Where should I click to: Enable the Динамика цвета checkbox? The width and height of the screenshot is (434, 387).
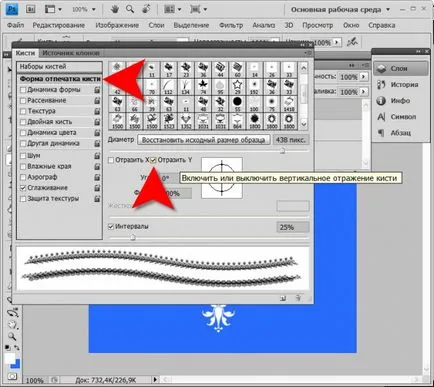[23, 133]
